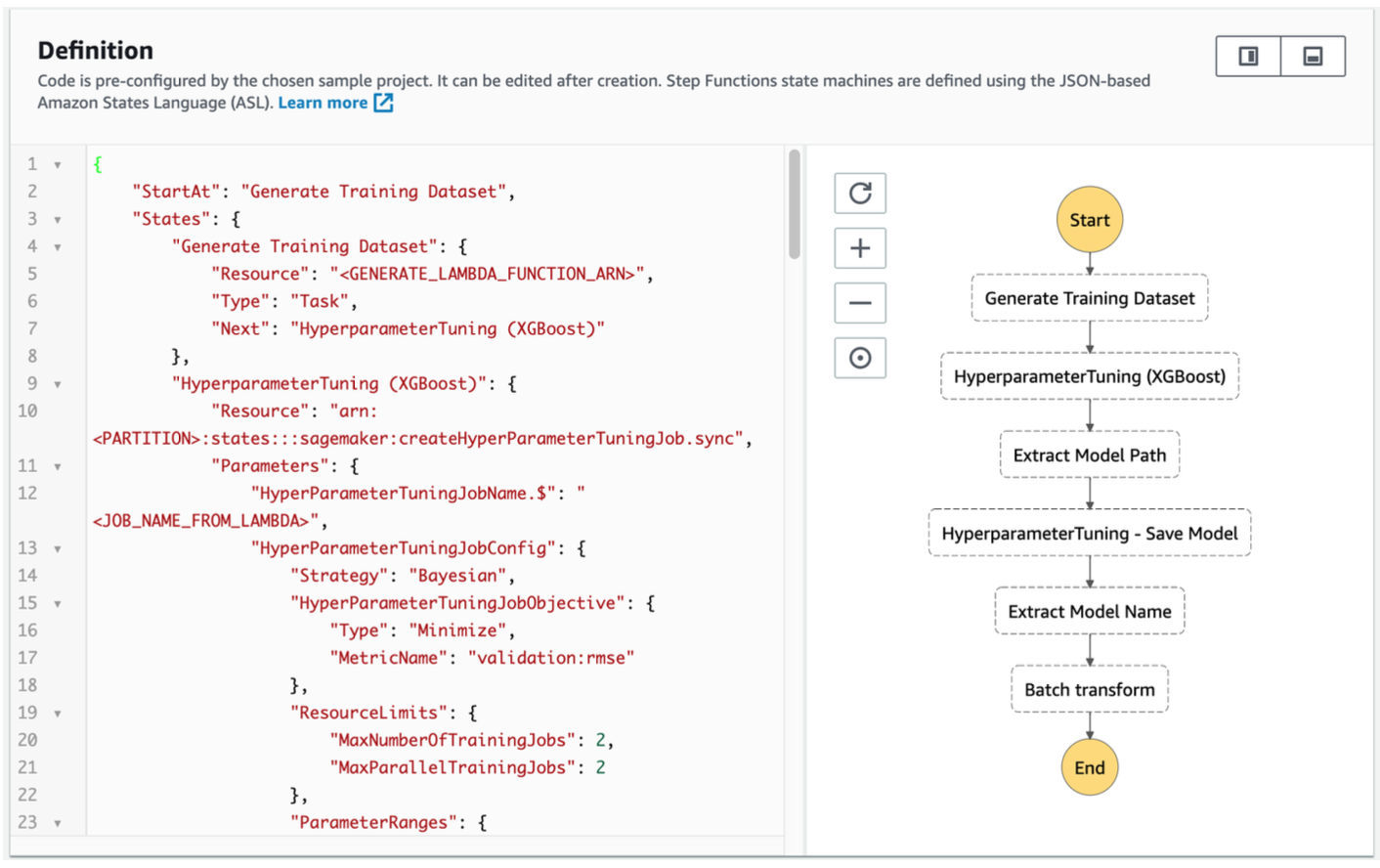Collapse ResourceLimits section at line 19
This screenshot has width=1380, height=868.
[x=58, y=714]
